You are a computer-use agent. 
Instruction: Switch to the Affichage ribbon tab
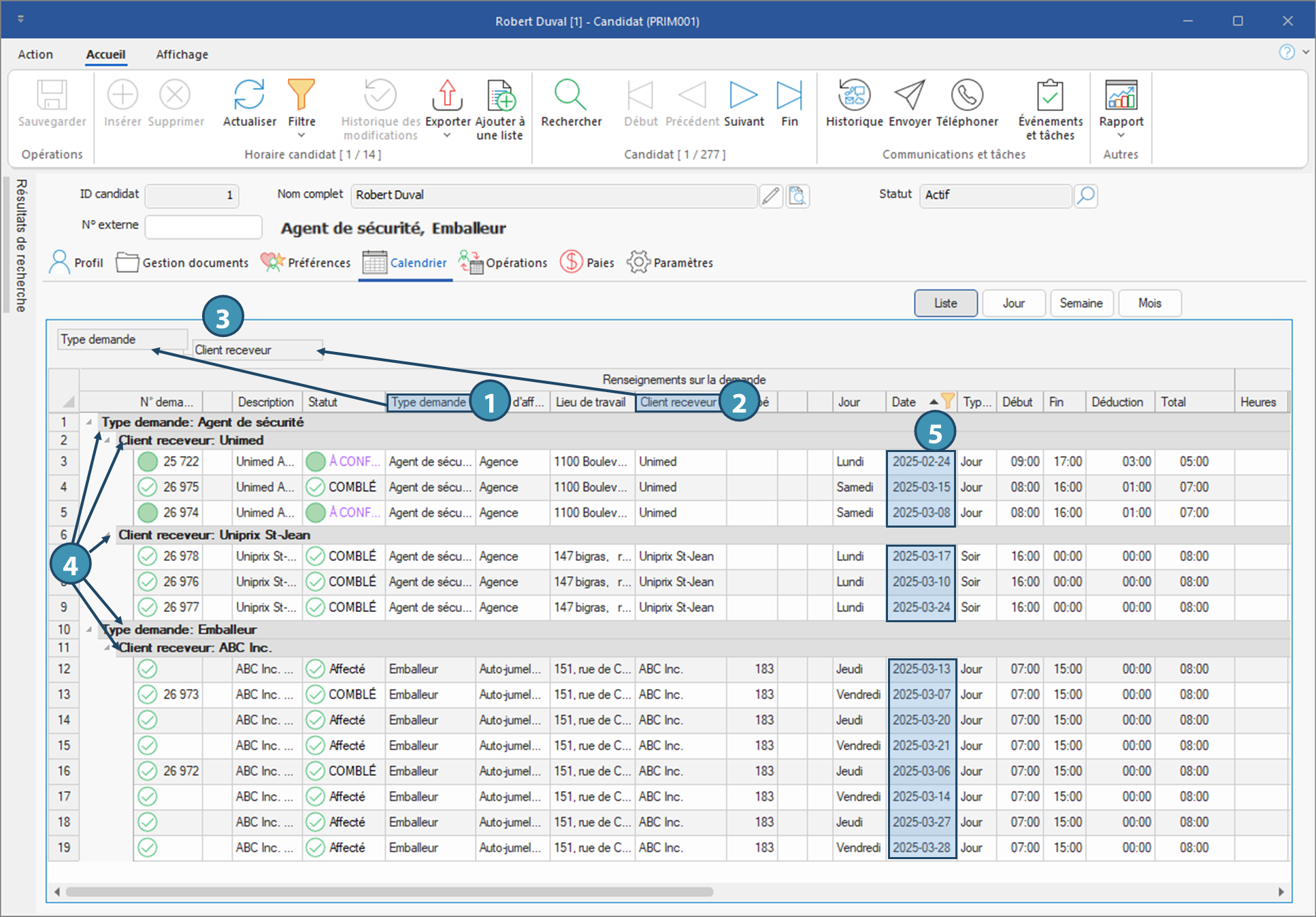pos(182,54)
